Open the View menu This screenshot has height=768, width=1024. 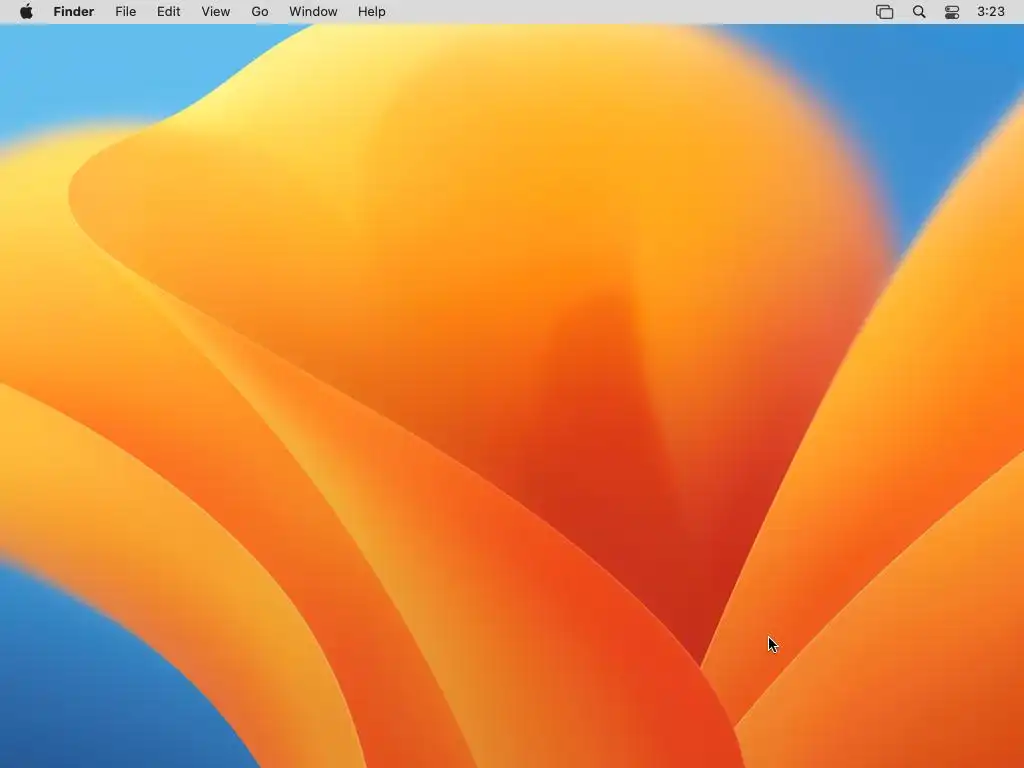pyautogui.click(x=216, y=12)
